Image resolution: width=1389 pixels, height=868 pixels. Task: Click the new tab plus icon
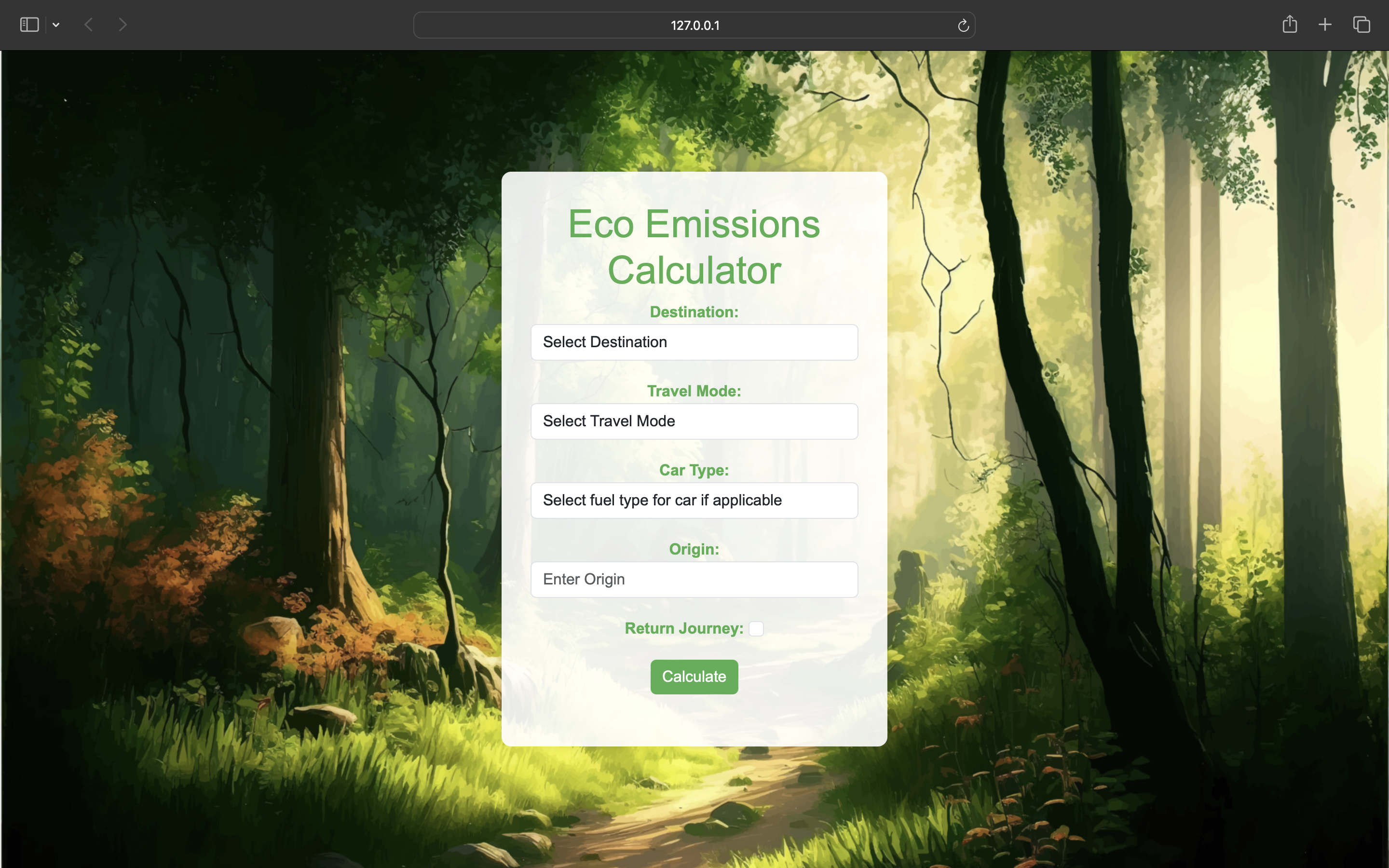coord(1325,24)
